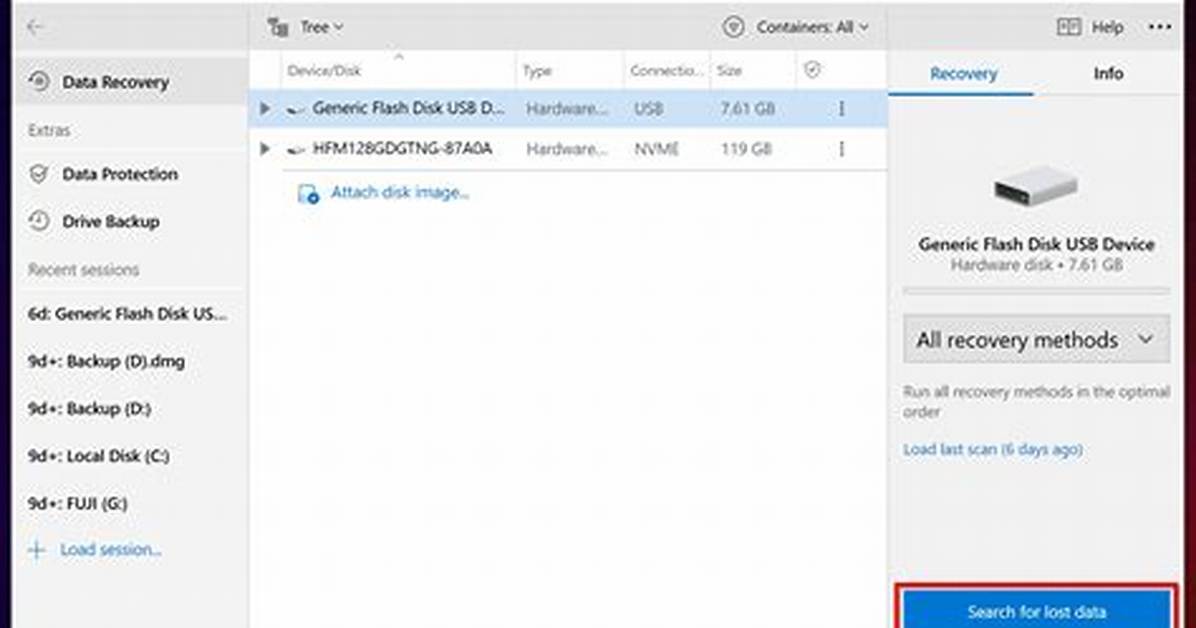This screenshot has width=1196, height=628.
Task: Click the Attach disk image link
Action: (400, 192)
